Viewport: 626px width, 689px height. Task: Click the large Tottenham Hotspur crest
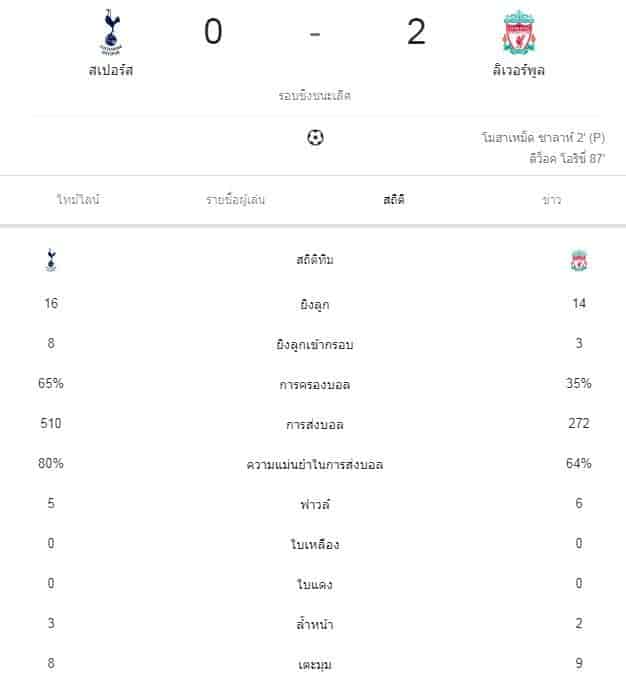point(109,31)
